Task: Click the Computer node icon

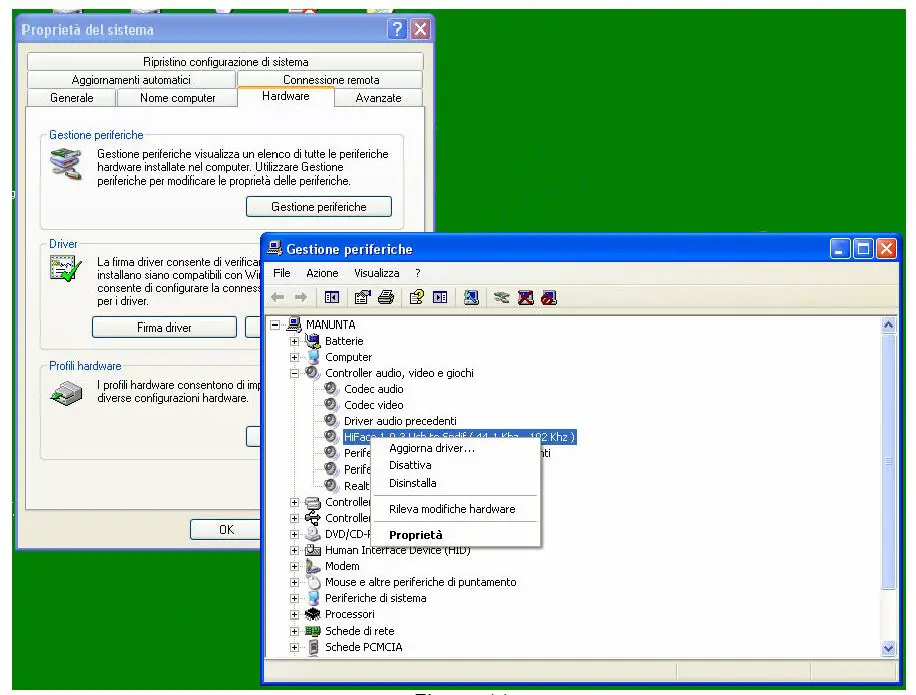Action: pyautogui.click(x=314, y=357)
